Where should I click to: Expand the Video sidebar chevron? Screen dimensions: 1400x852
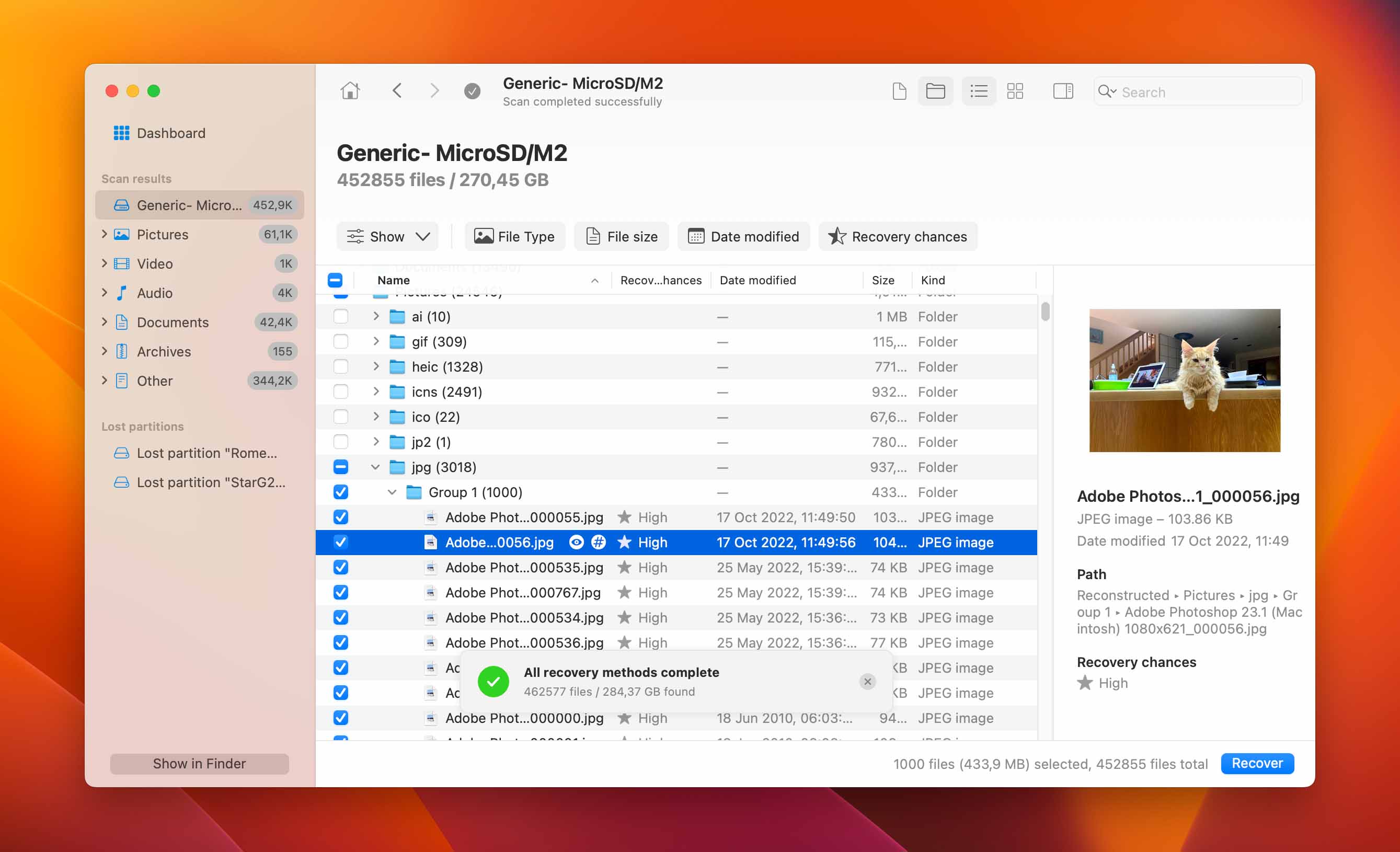point(104,263)
